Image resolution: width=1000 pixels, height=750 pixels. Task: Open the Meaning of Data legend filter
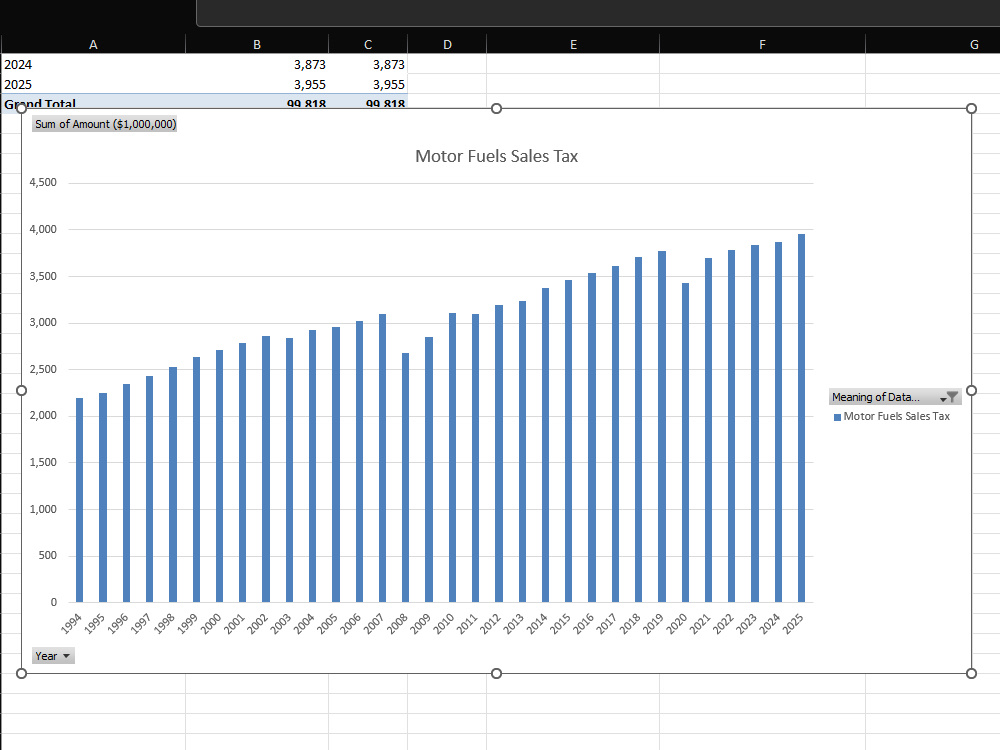(895, 397)
